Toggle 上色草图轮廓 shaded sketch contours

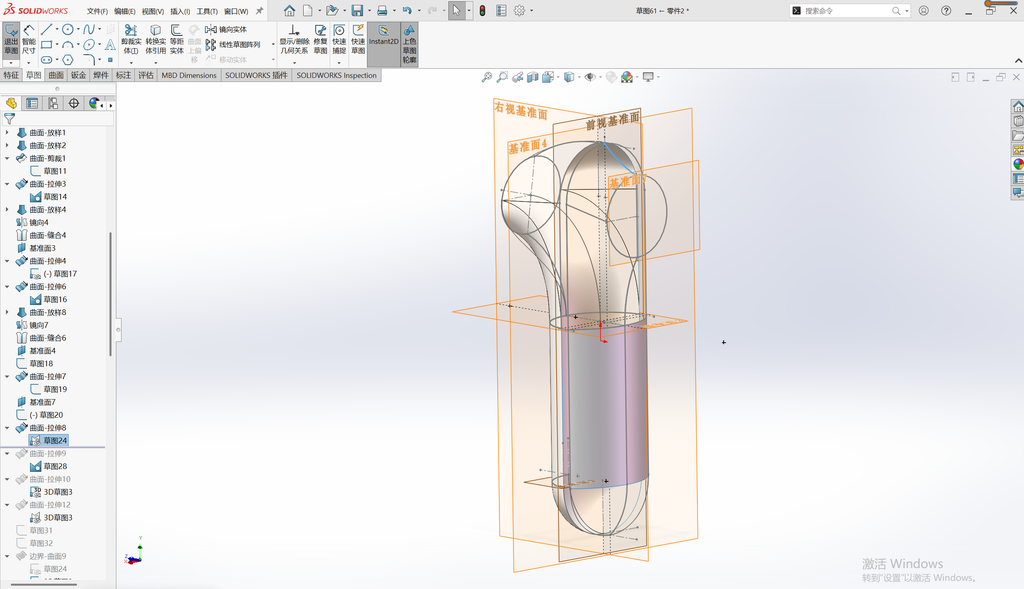pyautogui.click(x=409, y=44)
